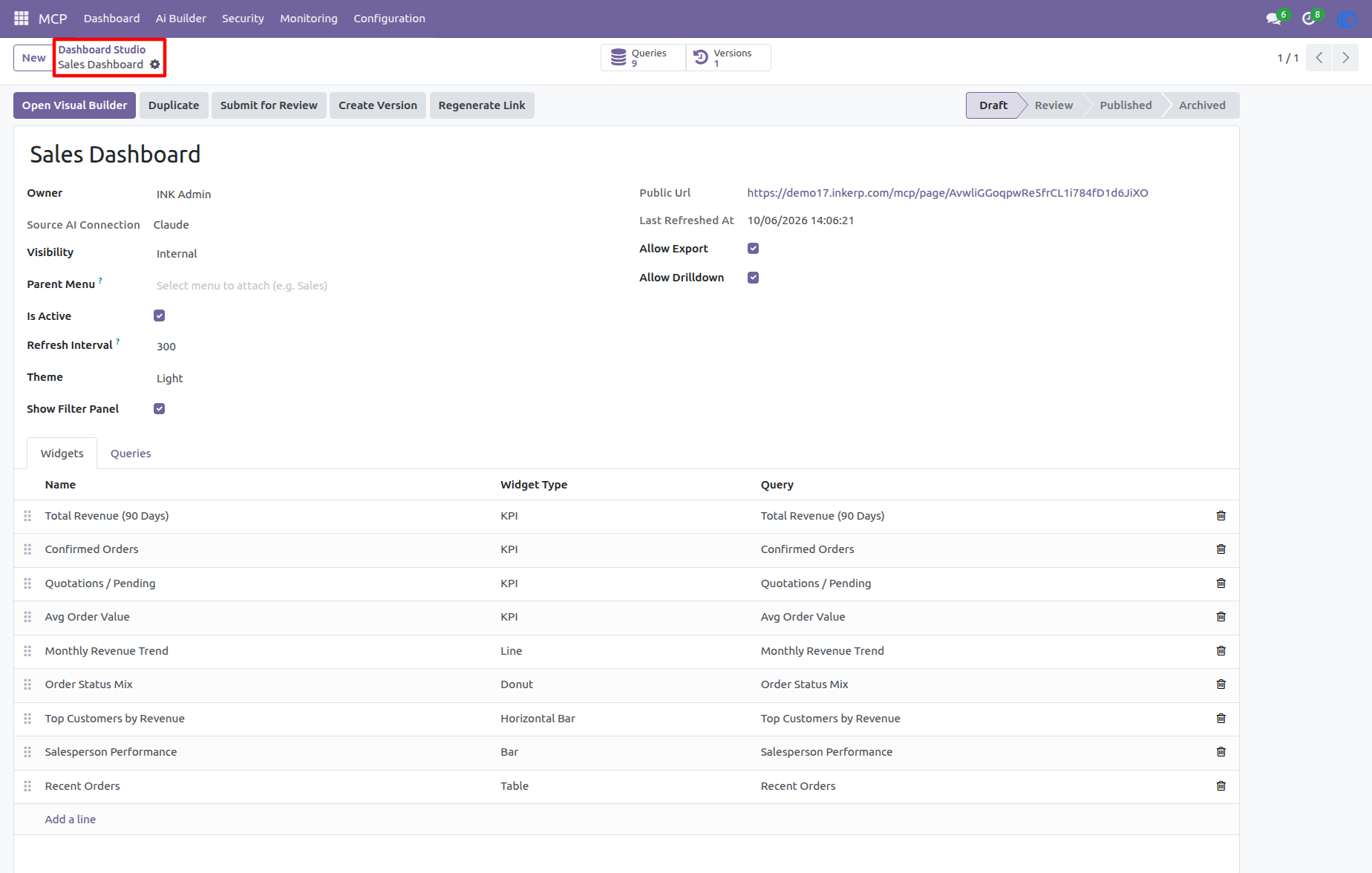Click the Open Visual Builder button
This screenshot has height=873, width=1372.
click(x=74, y=105)
